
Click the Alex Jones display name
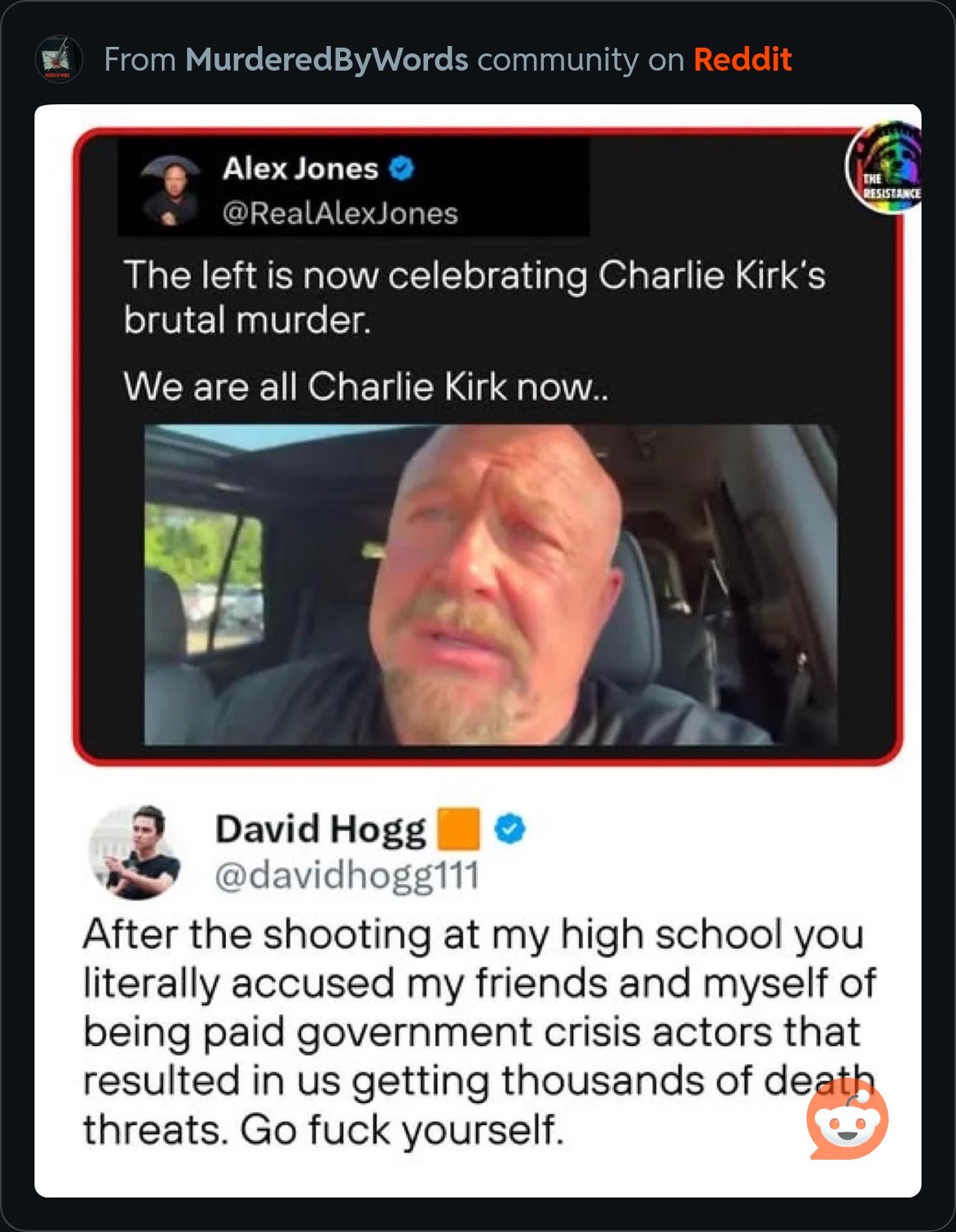tap(300, 168)
